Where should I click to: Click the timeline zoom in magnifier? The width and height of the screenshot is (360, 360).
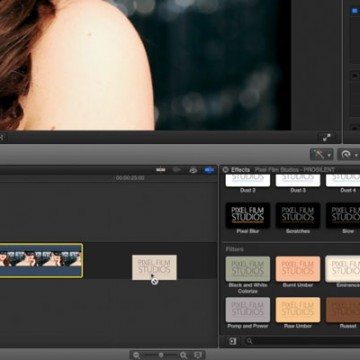(183, 355)
